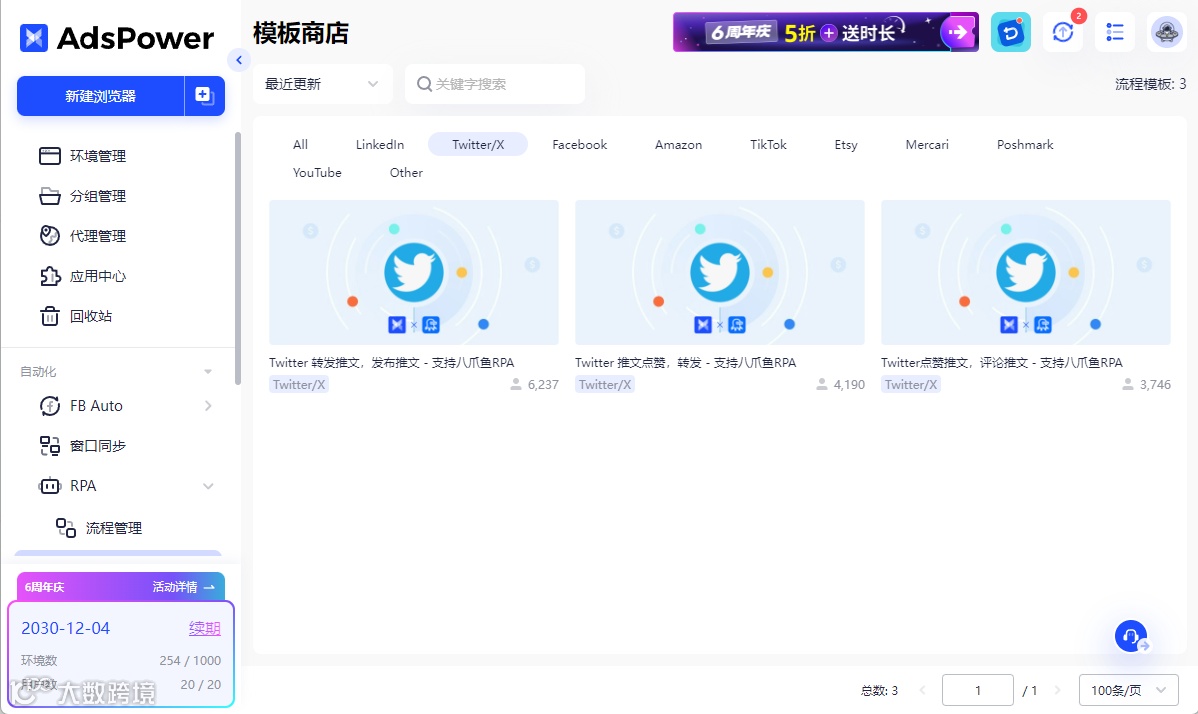
Task: Click the AdsPower logo
Action: pyautogui.click(x=117, y=37)
